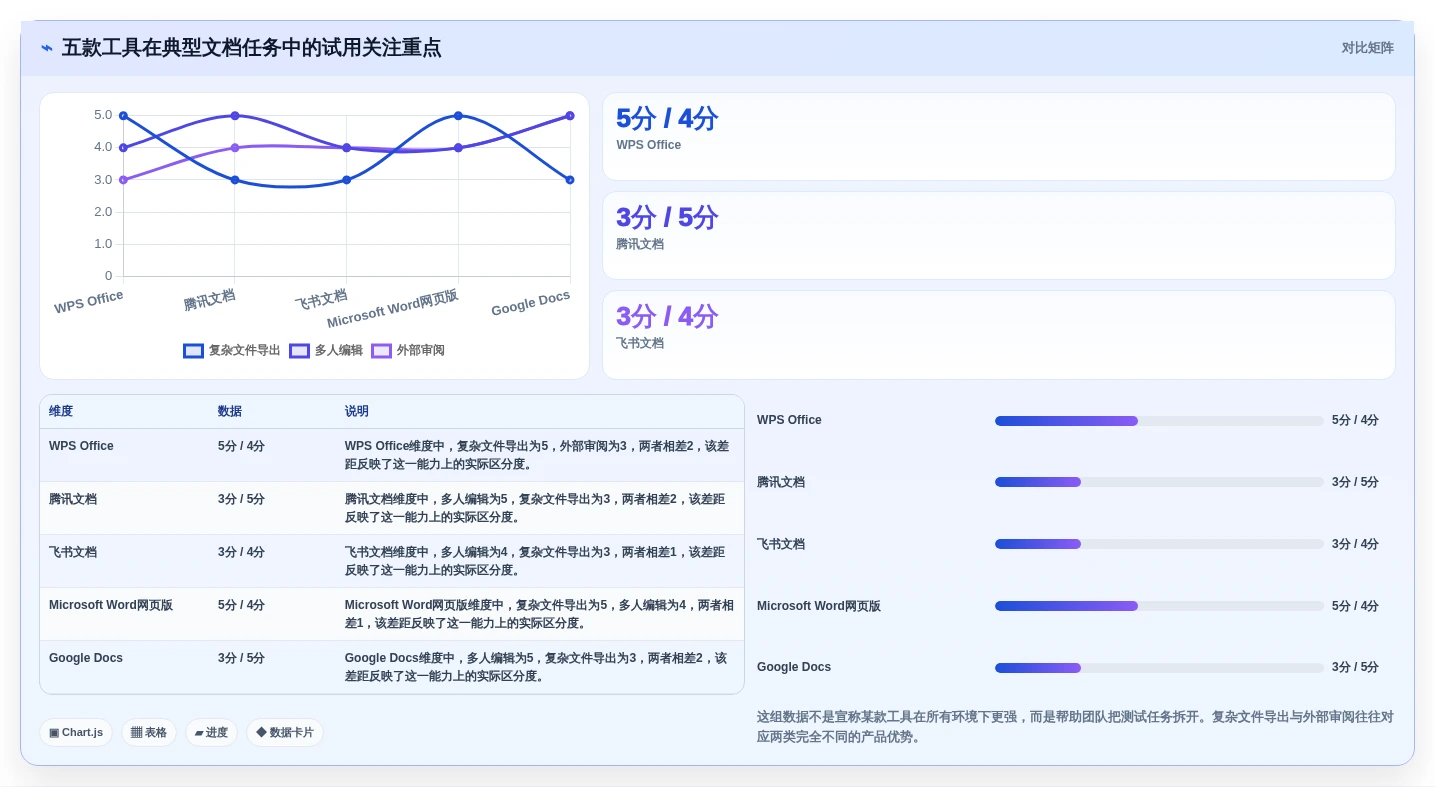This screenshot has width=1435, height=787.
Task: Select the 数据卡片 chip
Action: pyautogui.click(x=284, y=733)
